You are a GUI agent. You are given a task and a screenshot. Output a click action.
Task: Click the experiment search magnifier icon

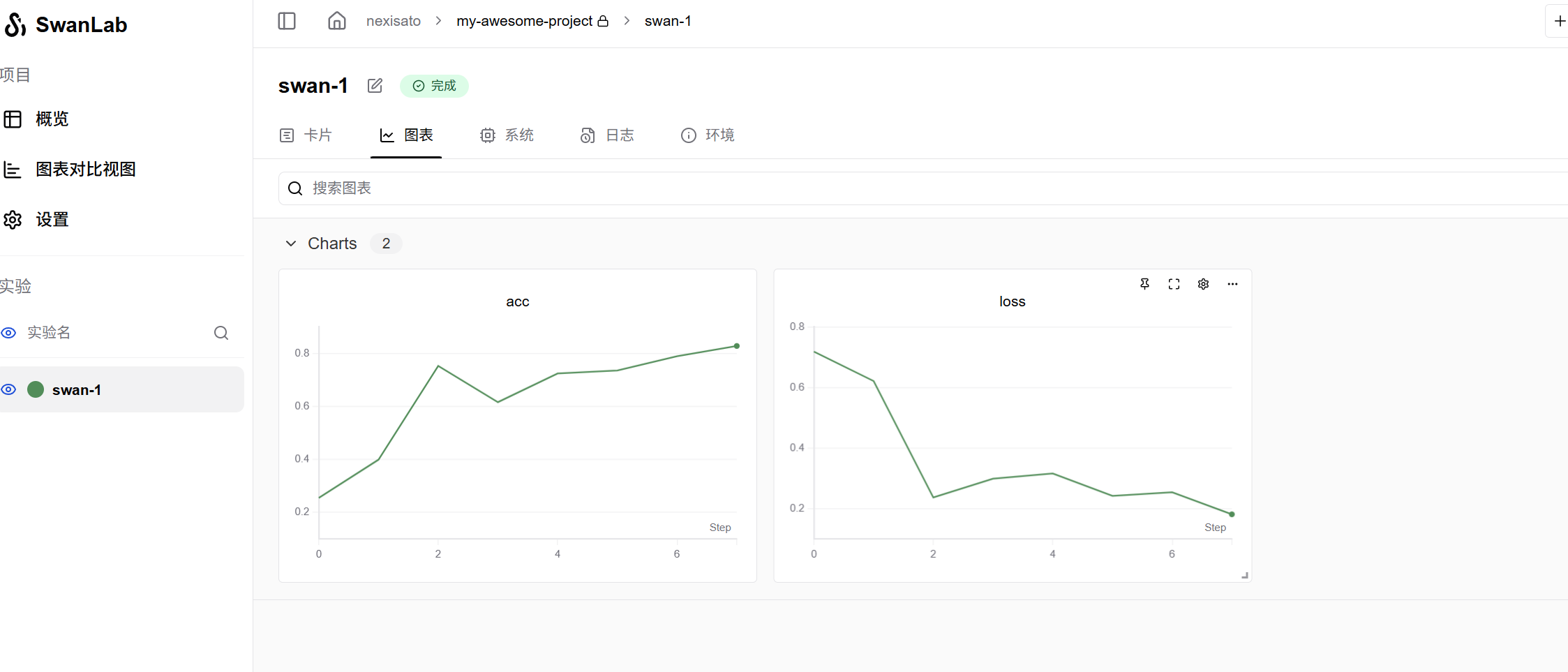pos(221,333)
